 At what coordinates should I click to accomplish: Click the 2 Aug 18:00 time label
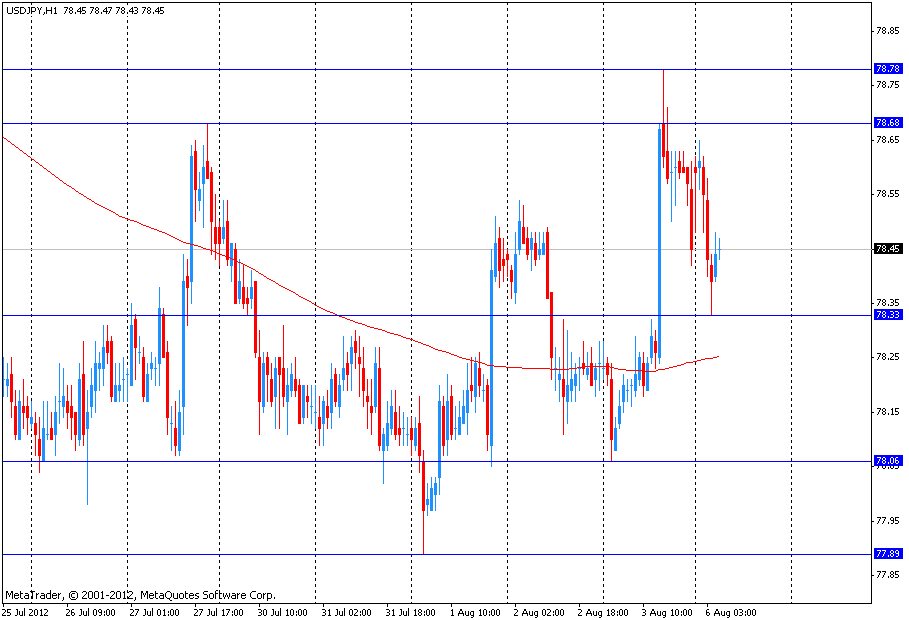tap(602, 612)
